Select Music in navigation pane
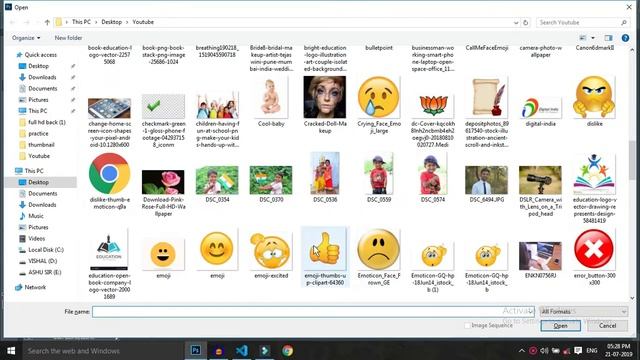The image size is (640, 360). pos(36,216)
